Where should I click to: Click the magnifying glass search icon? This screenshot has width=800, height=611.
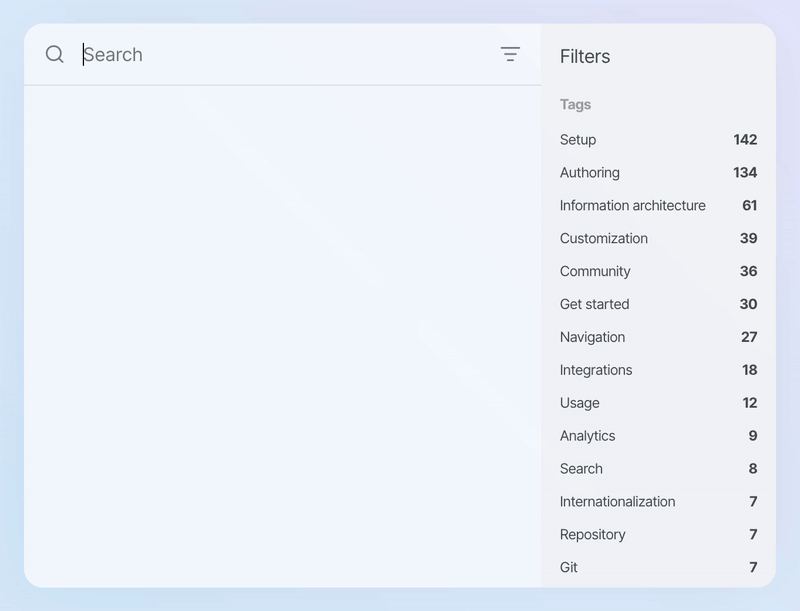[x=55, y=54]
